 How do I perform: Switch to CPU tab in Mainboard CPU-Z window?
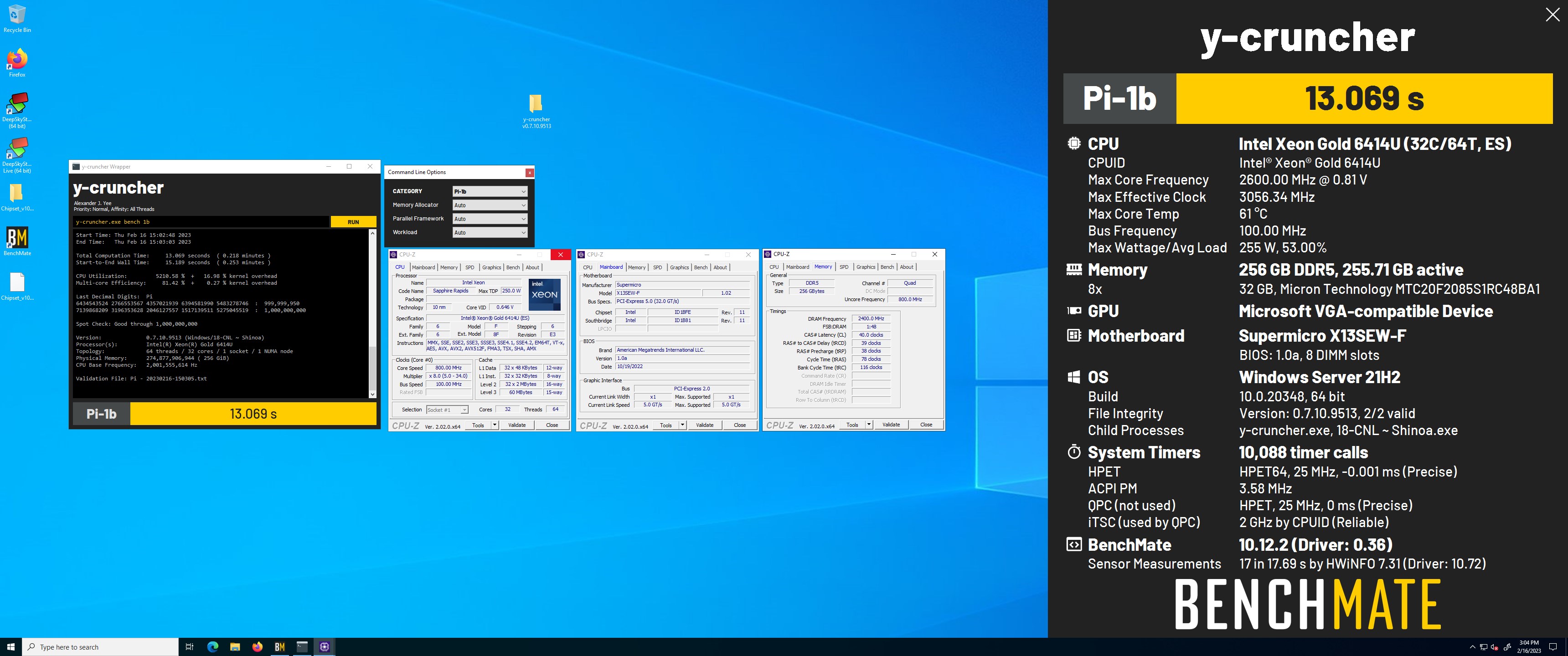[x=588, y=267]
